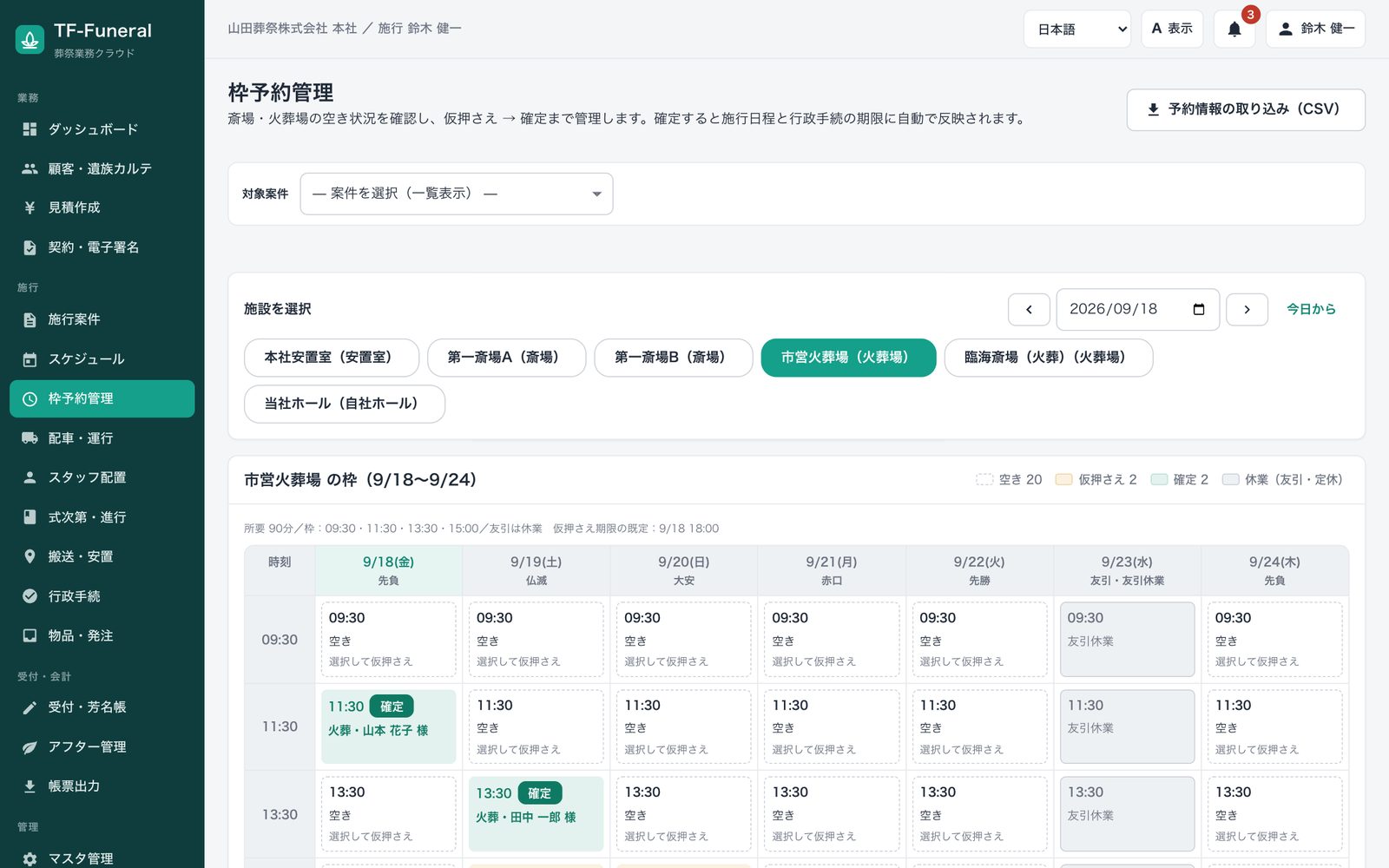Go to the previous date with the left chevron
This screenshot has width=1389, height=868.
pos(1029,310)
